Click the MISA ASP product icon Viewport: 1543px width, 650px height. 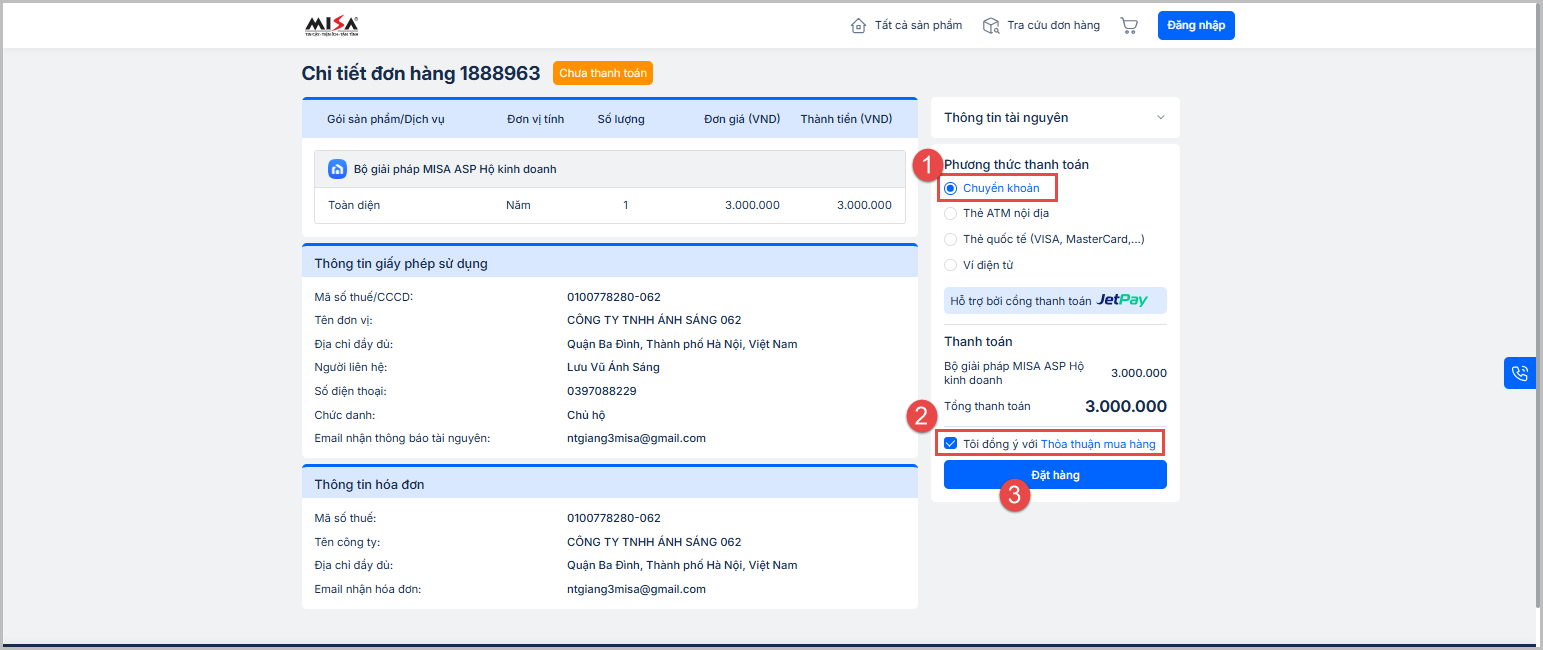click(338, 169)
